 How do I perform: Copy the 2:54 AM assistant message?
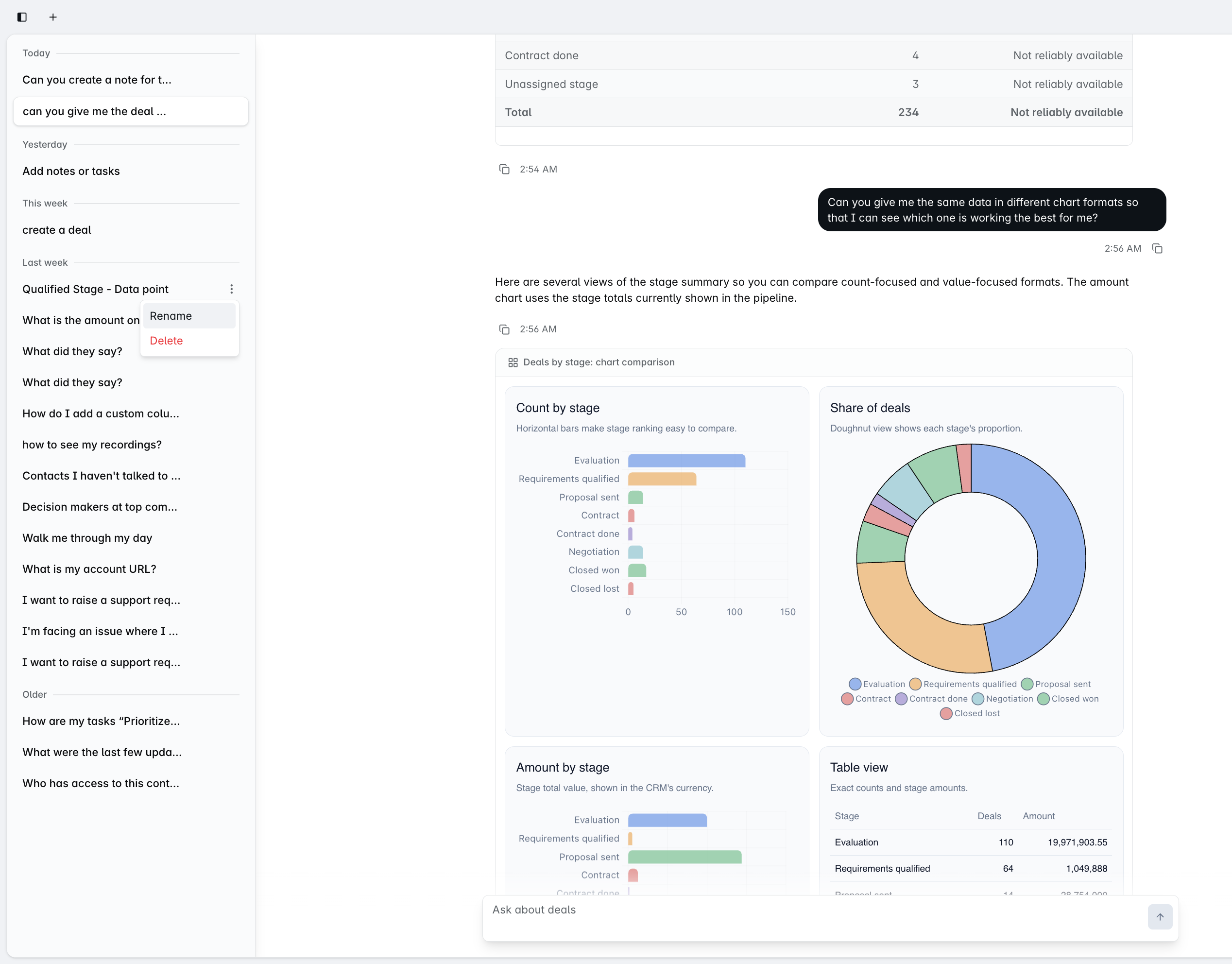click(505, 169)
